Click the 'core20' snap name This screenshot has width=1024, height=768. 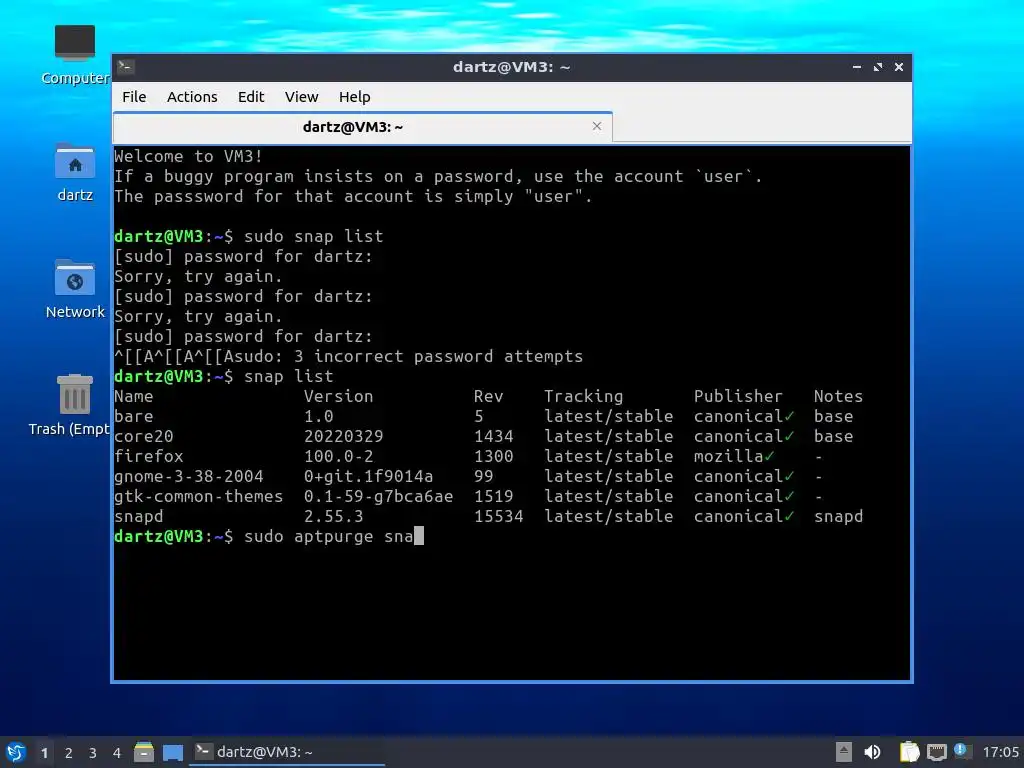[144, 436]
